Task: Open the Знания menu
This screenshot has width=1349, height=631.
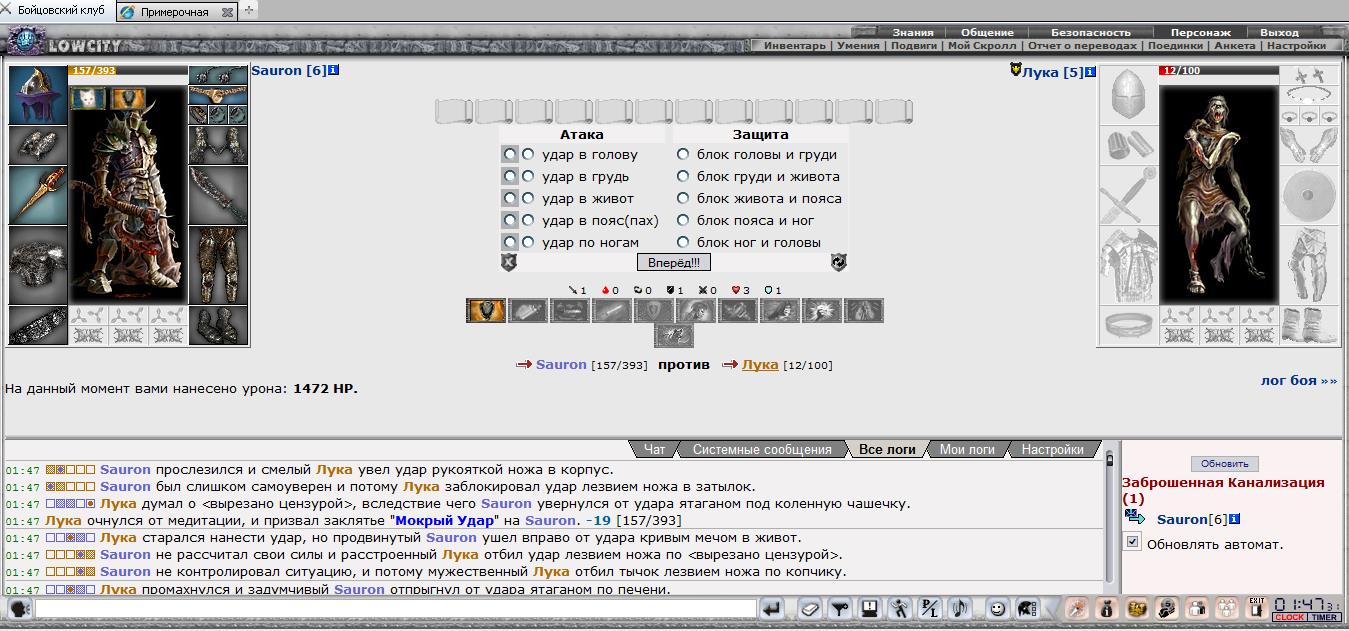Action: click(913, 32)
